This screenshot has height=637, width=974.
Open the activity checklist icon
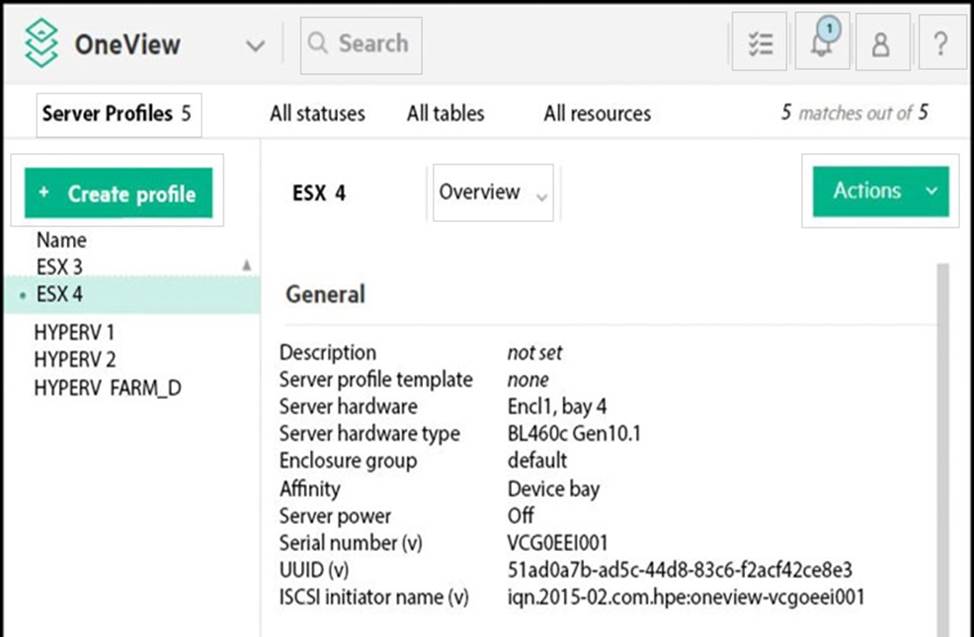759,45
